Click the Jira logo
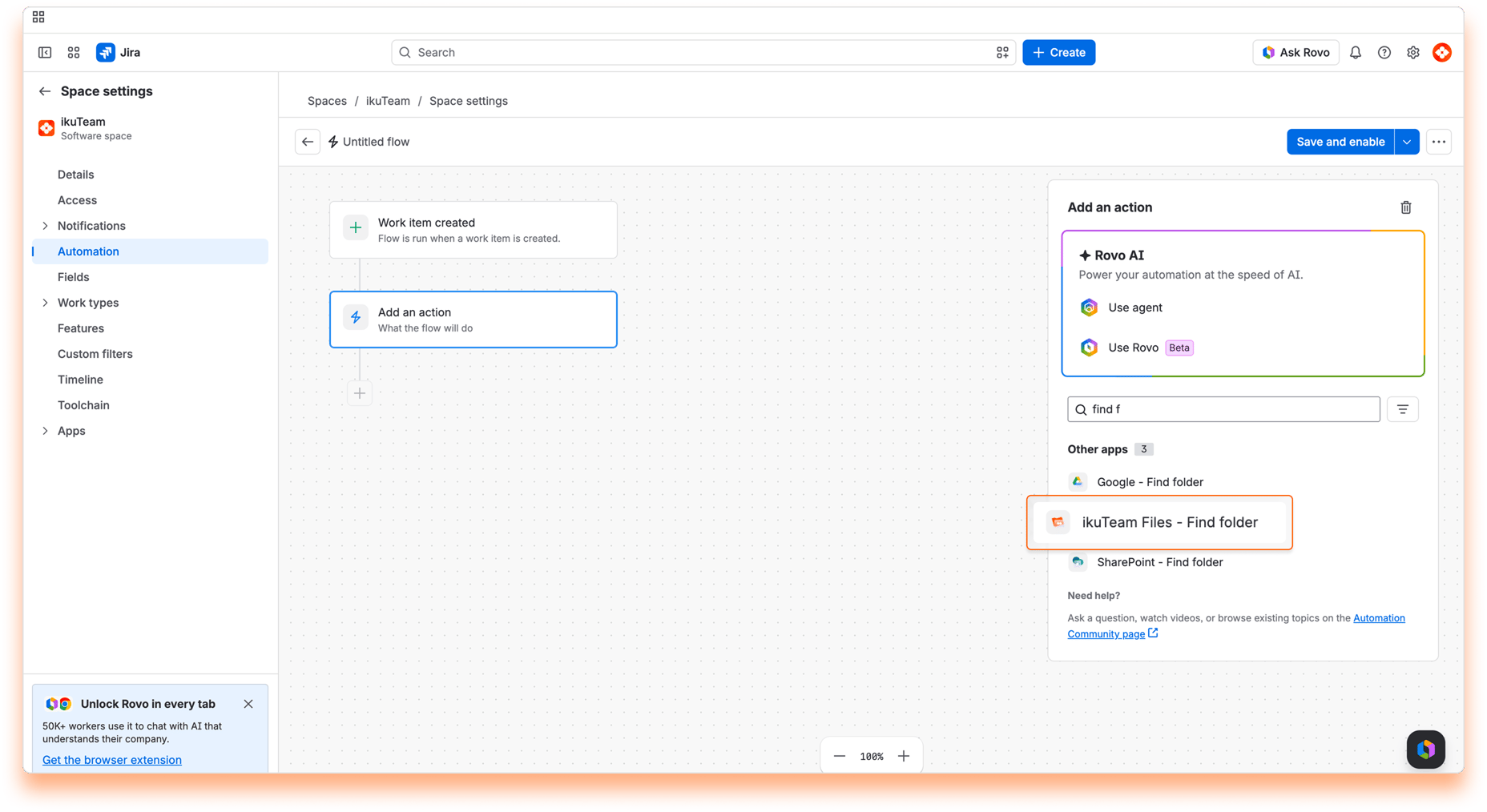The width and height of the screenshot is (1487, 812). point(119,53)
